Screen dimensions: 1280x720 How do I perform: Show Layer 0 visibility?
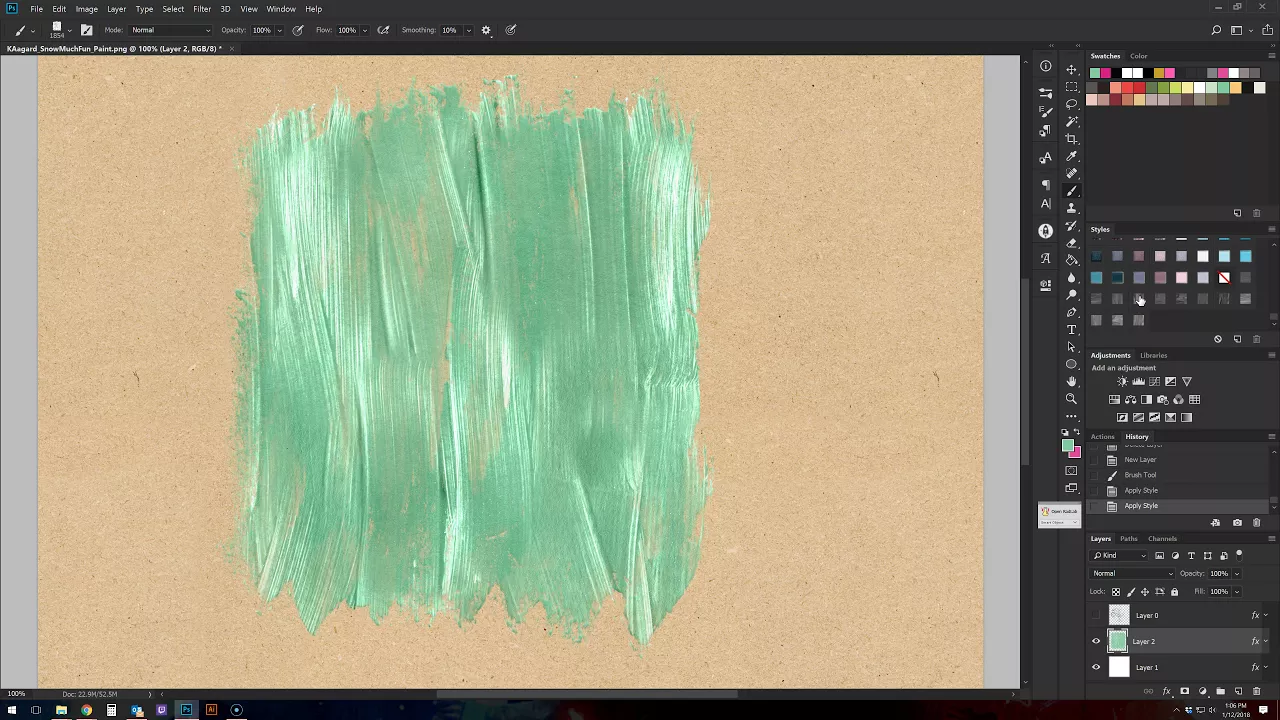[1096, 616]
